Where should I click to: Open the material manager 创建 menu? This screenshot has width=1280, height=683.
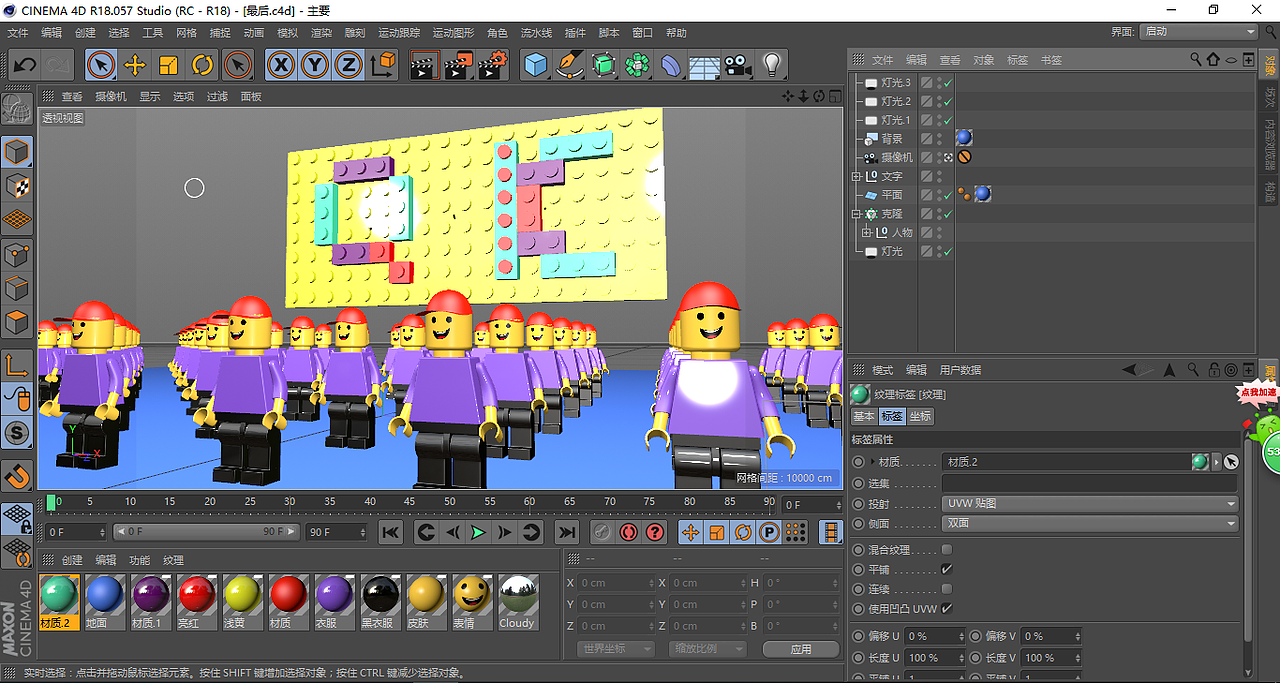pos(72,561)
